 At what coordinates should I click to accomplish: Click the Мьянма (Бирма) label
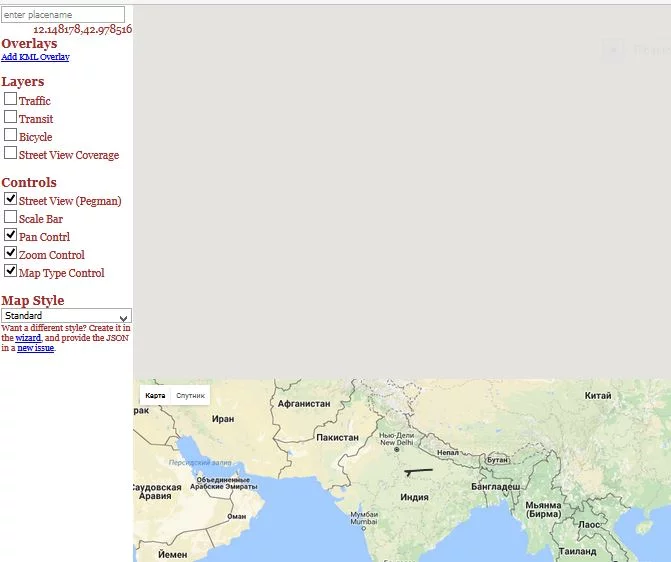point(543,509)
